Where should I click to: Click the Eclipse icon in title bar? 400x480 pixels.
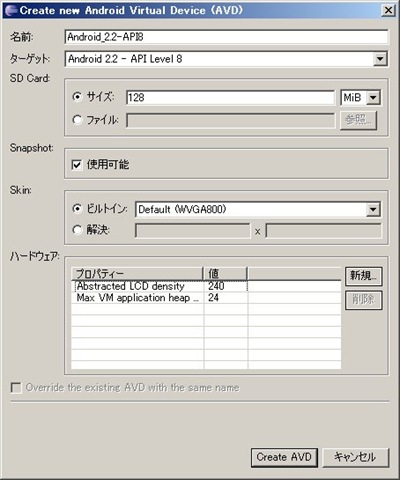tap(11, 11)
